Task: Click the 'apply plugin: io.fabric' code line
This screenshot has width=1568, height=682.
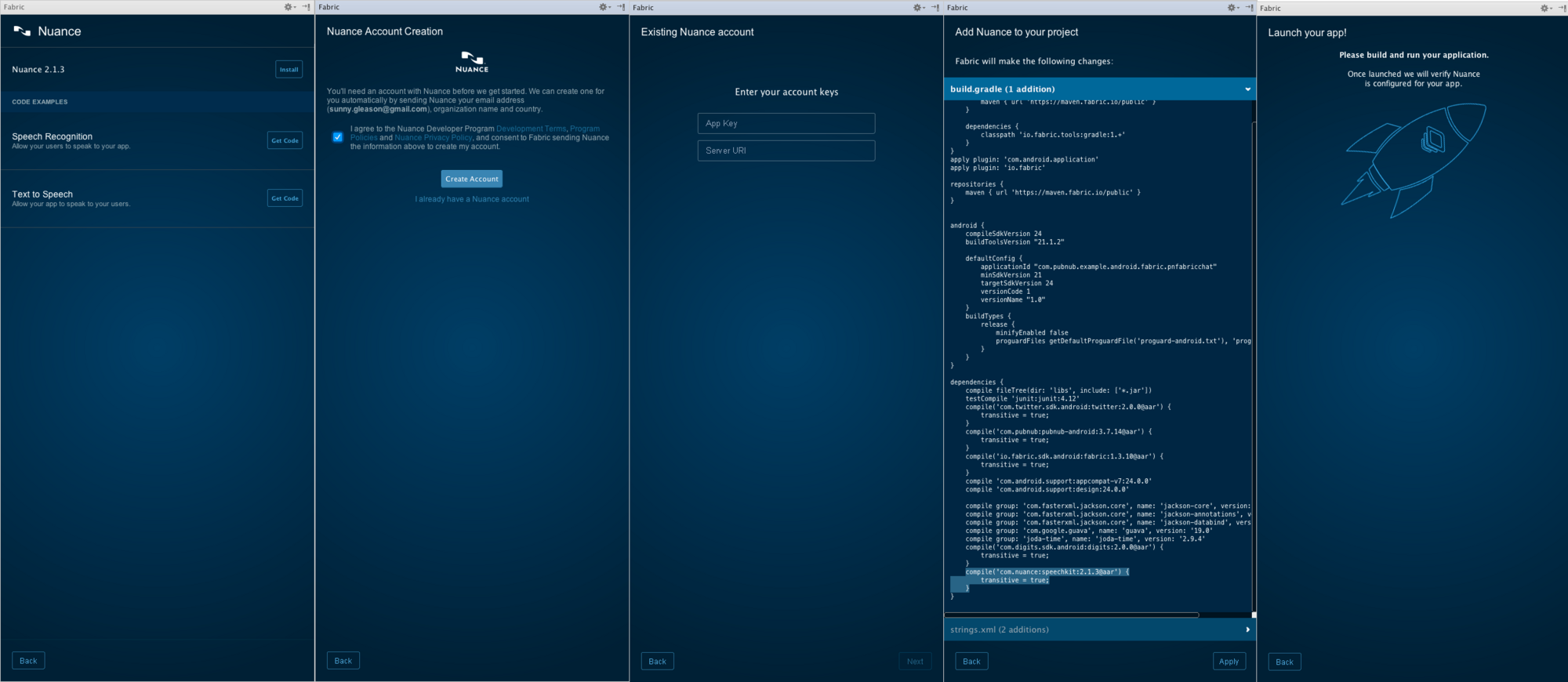Action: point(997,168)
